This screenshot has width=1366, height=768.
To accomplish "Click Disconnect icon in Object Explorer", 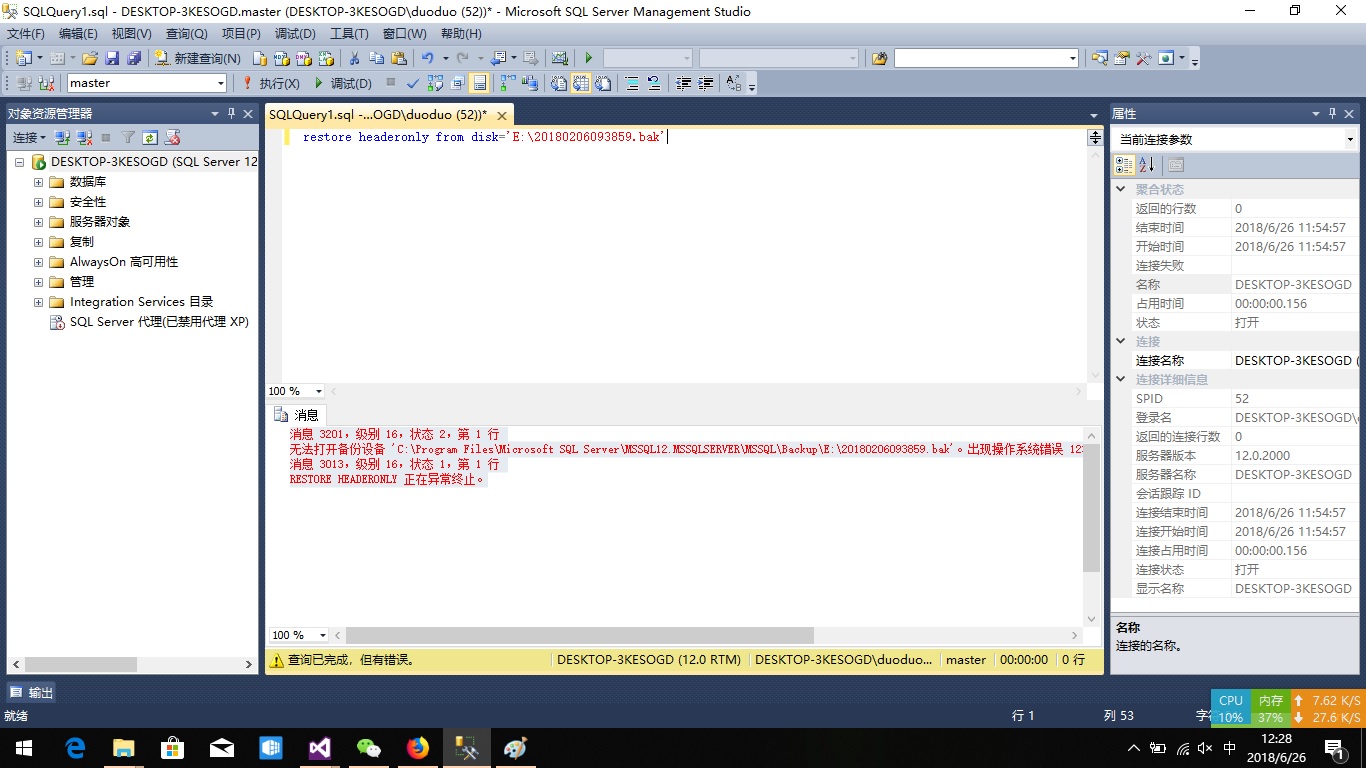I will point(84,137).
